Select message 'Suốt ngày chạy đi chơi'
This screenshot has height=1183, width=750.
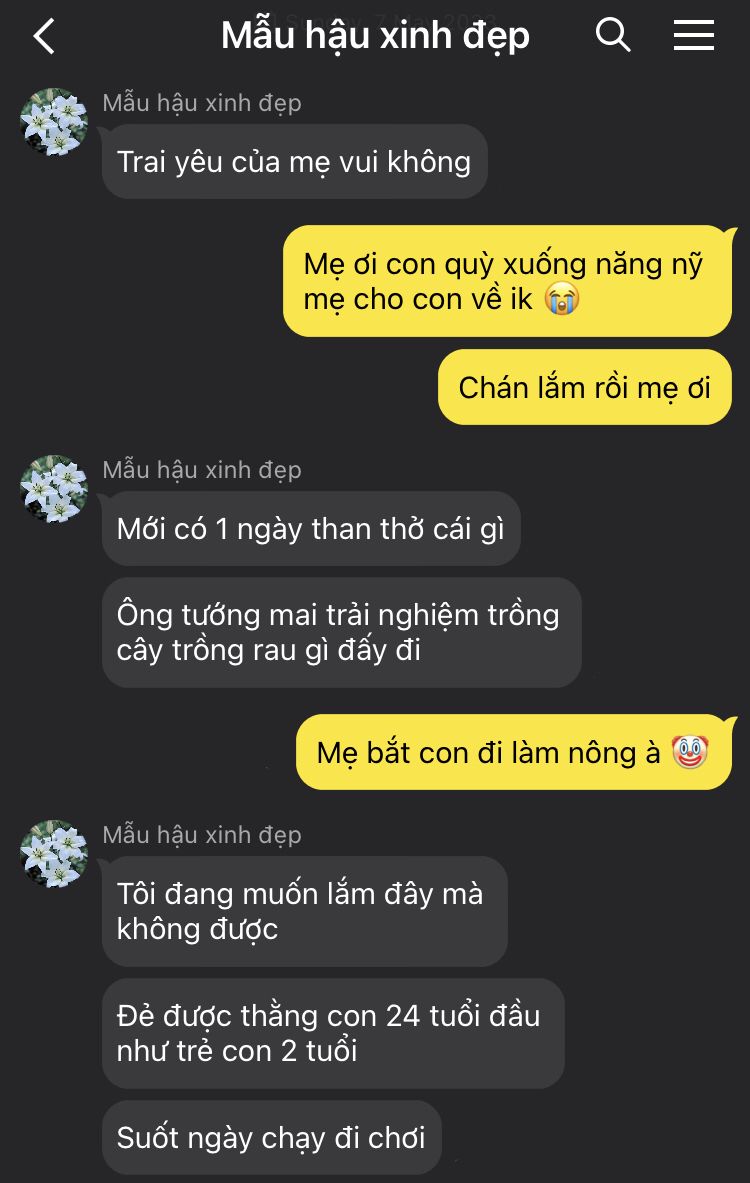point(272,1137)
